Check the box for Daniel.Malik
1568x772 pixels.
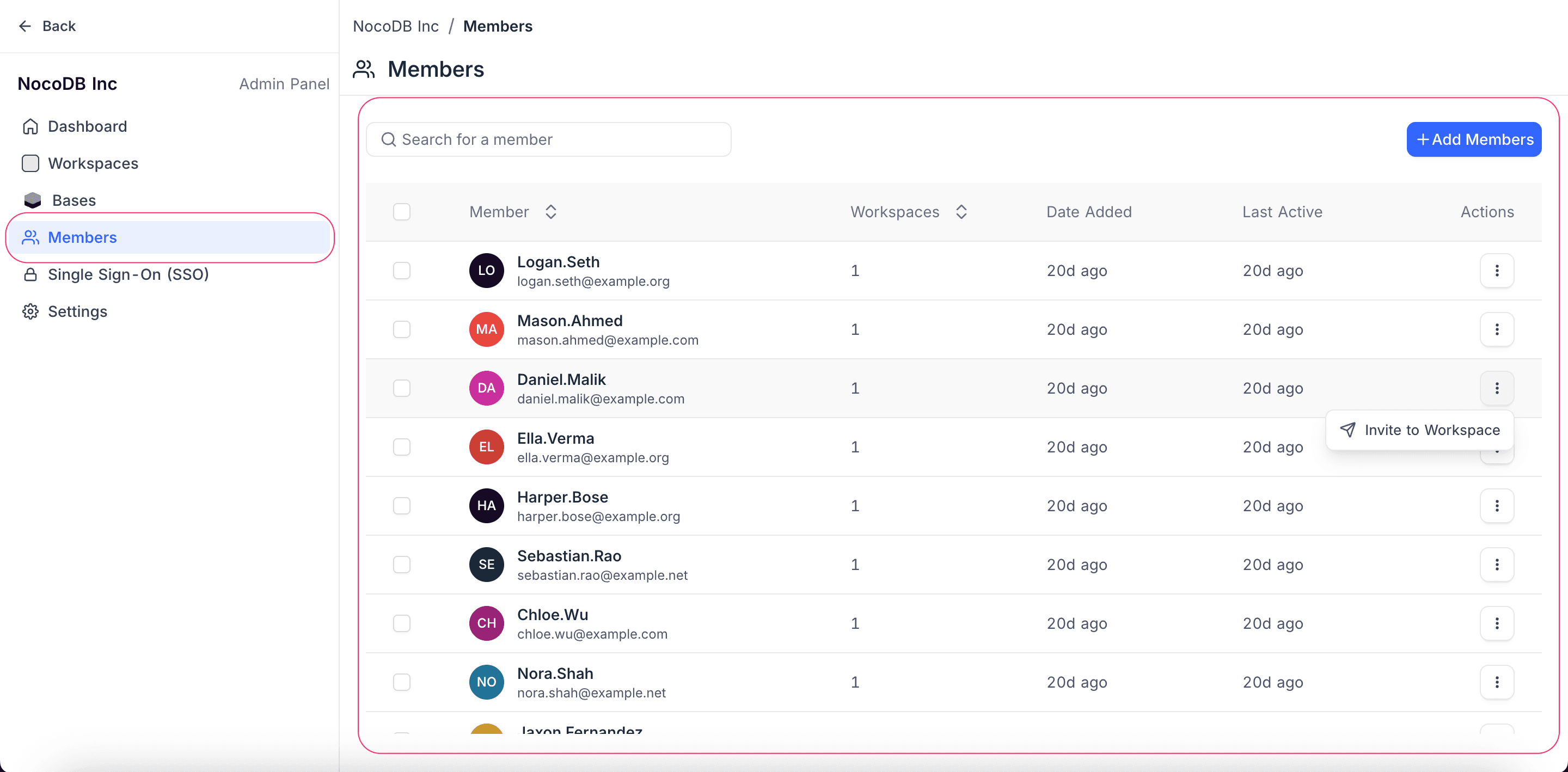coord(402,388)
